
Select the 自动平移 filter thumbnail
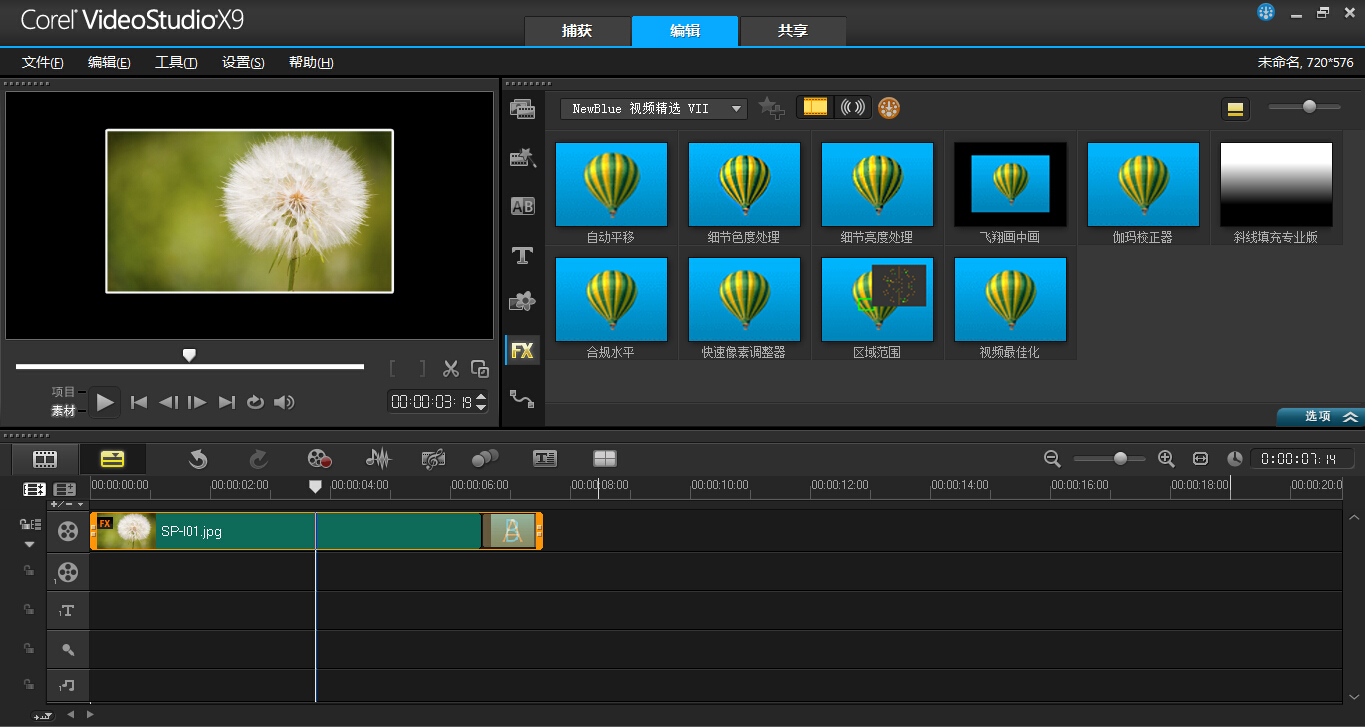click(611, 185)
